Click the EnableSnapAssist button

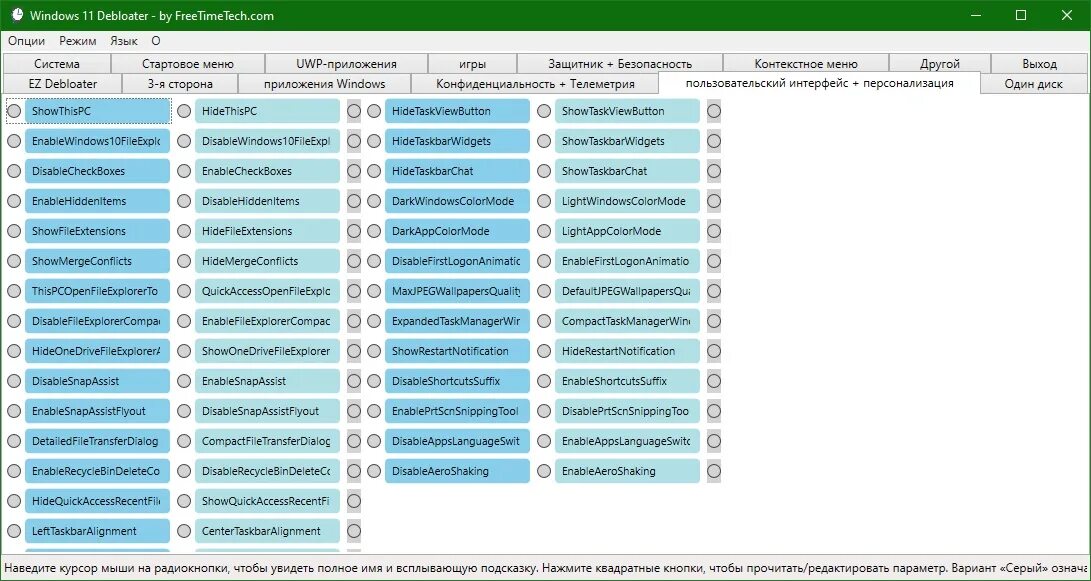(266, 381)
